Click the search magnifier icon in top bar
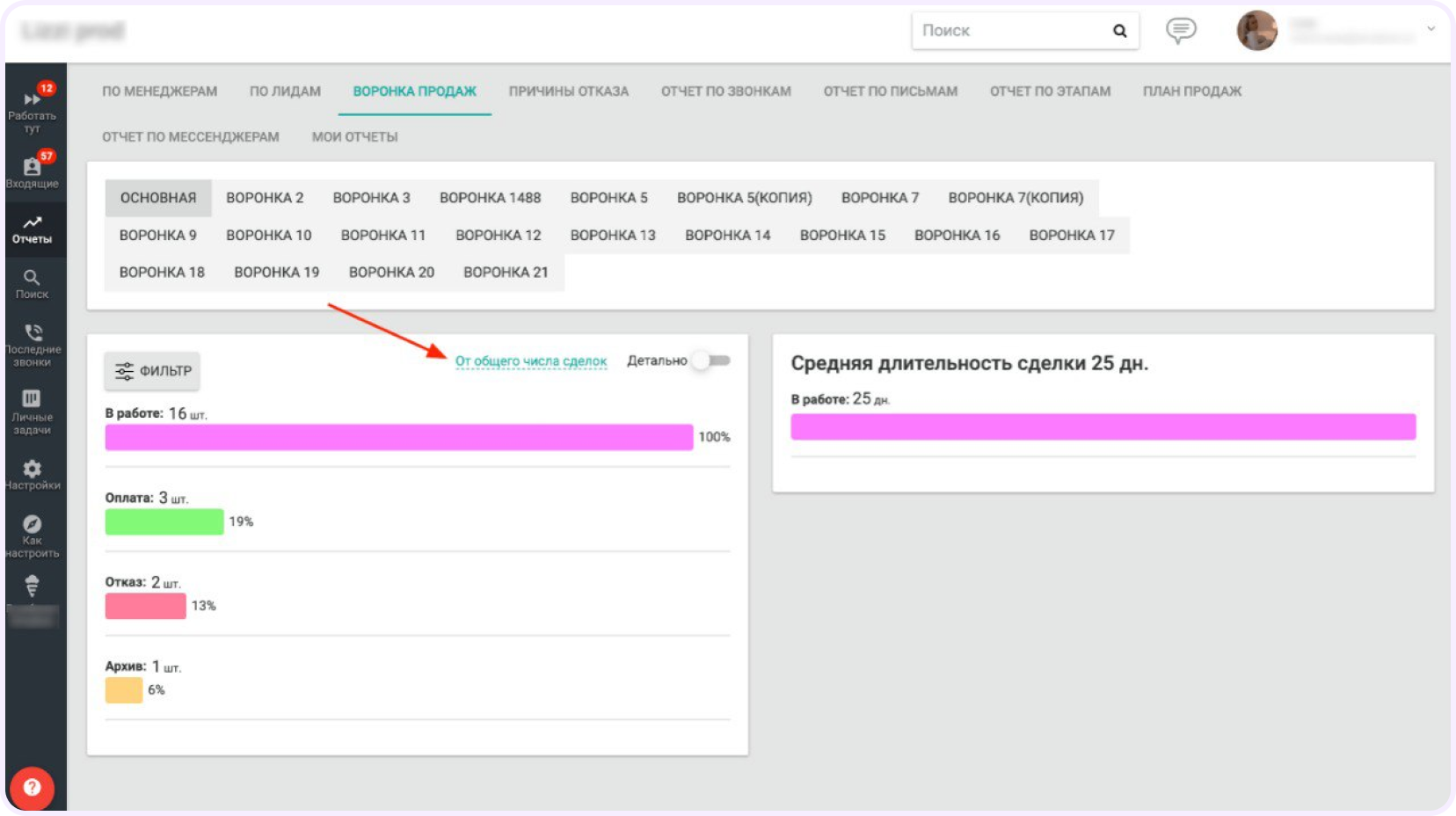 pyautogui.click(x=1119, y=31)
